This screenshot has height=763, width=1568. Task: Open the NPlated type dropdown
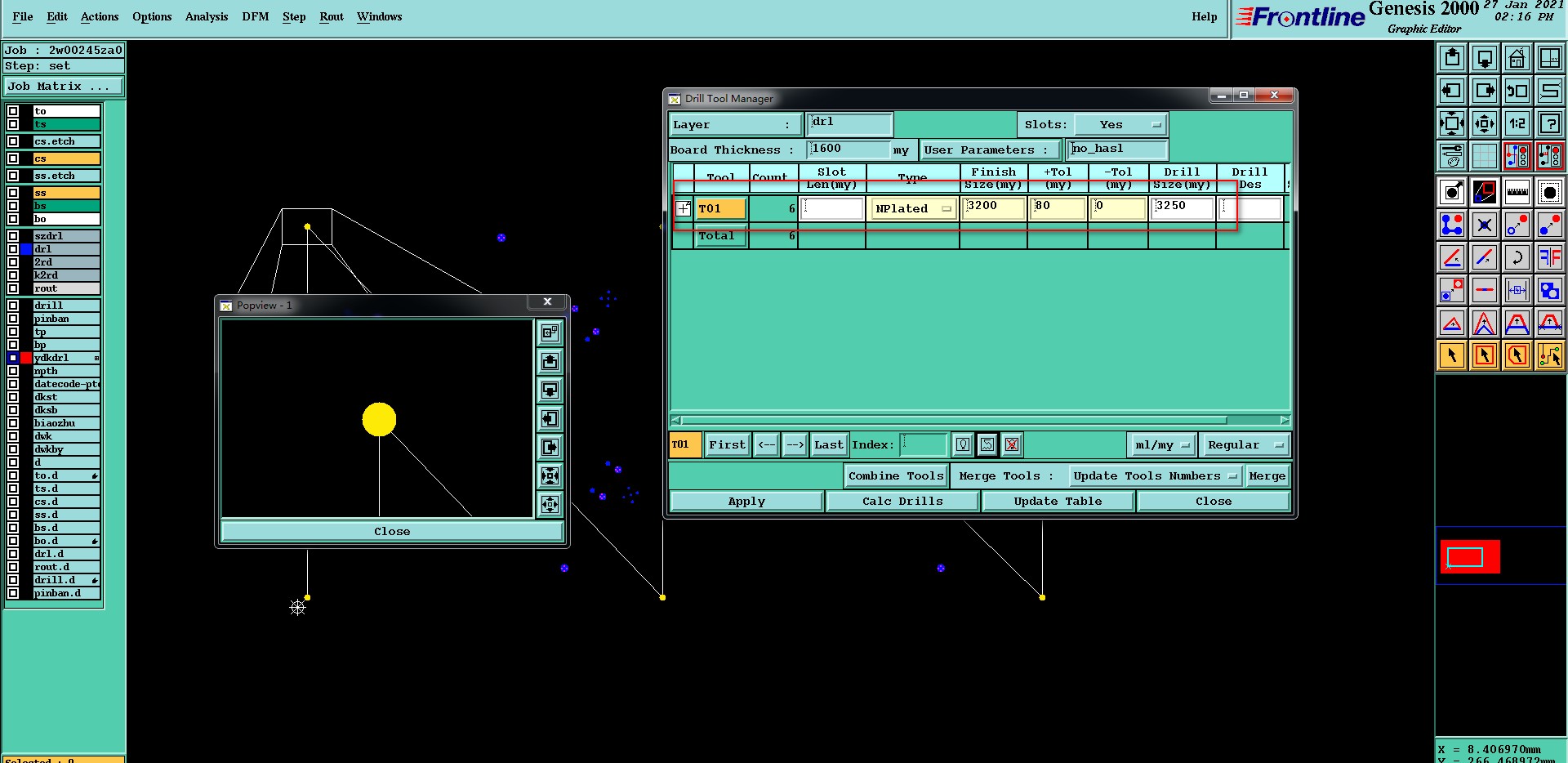click(913, 208)
